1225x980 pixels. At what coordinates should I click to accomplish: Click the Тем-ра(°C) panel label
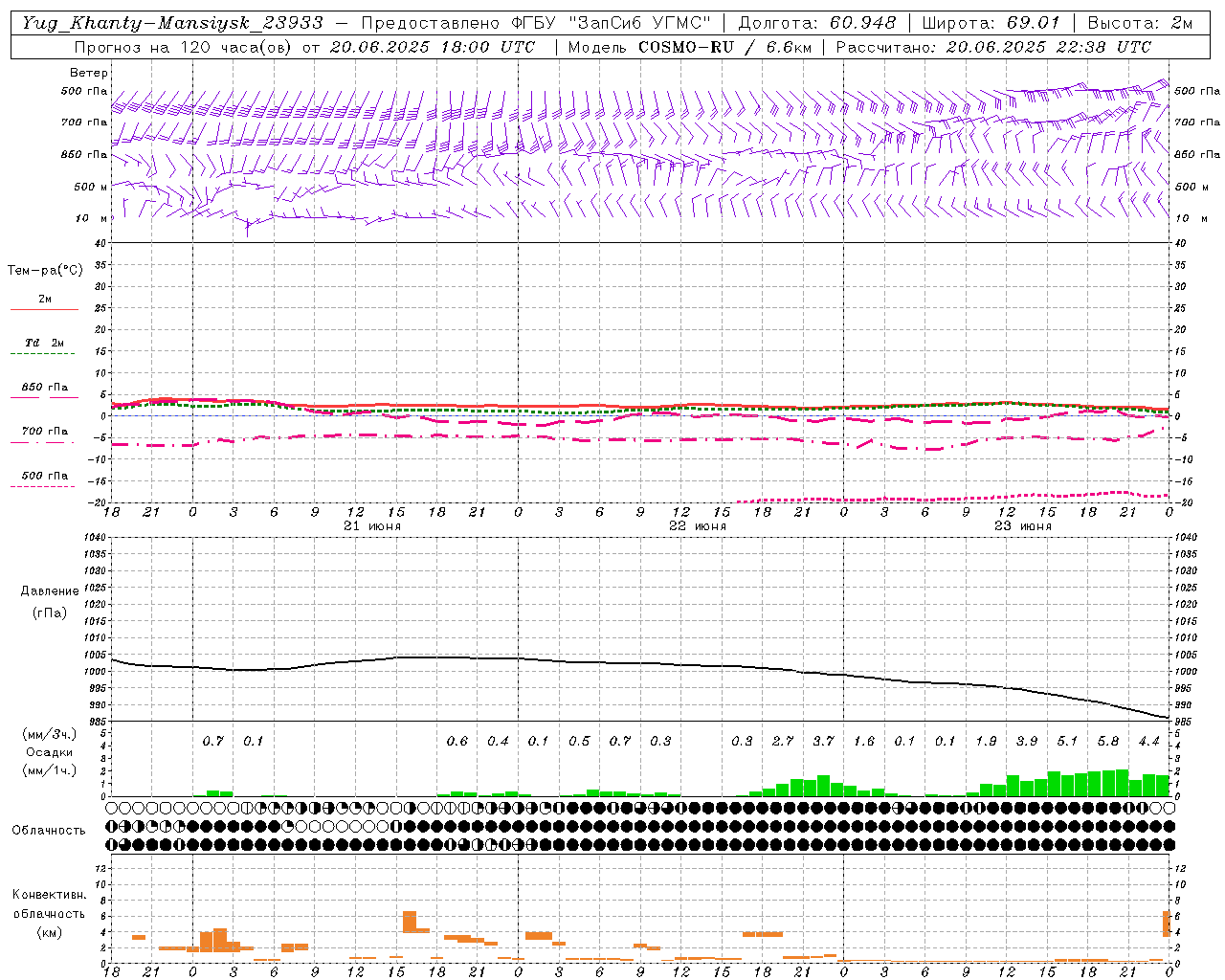pos(45,271)
